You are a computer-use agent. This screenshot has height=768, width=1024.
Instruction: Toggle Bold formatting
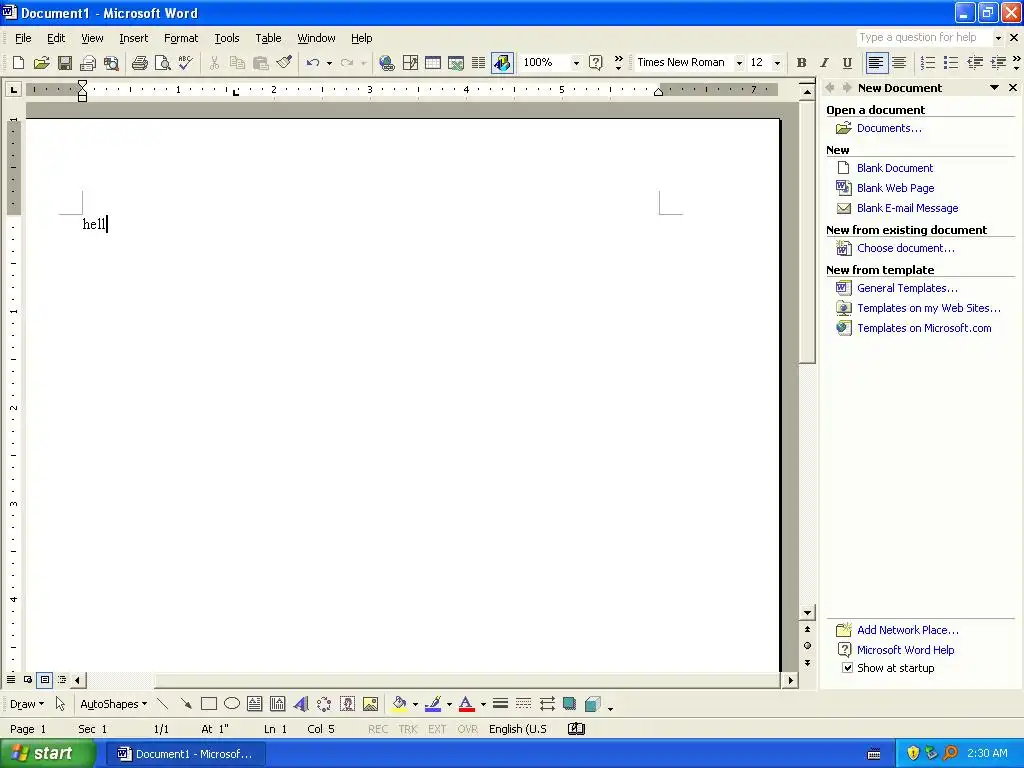[801, 63]
